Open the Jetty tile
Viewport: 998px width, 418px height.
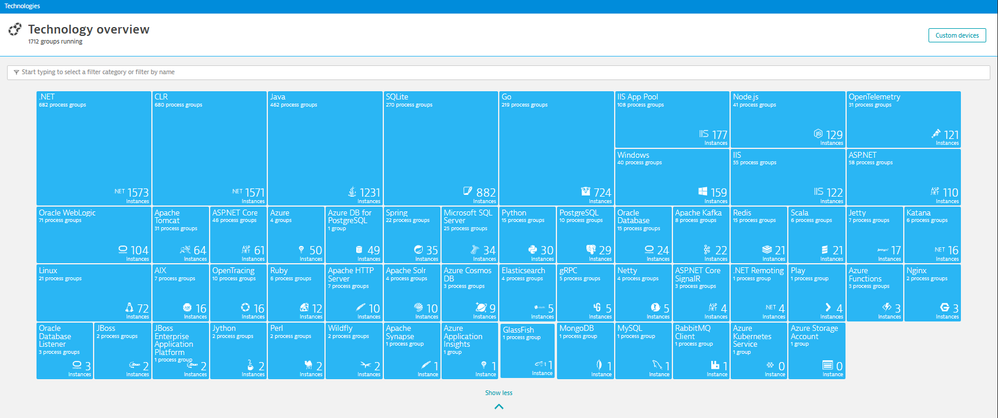[x=875, y=235]
